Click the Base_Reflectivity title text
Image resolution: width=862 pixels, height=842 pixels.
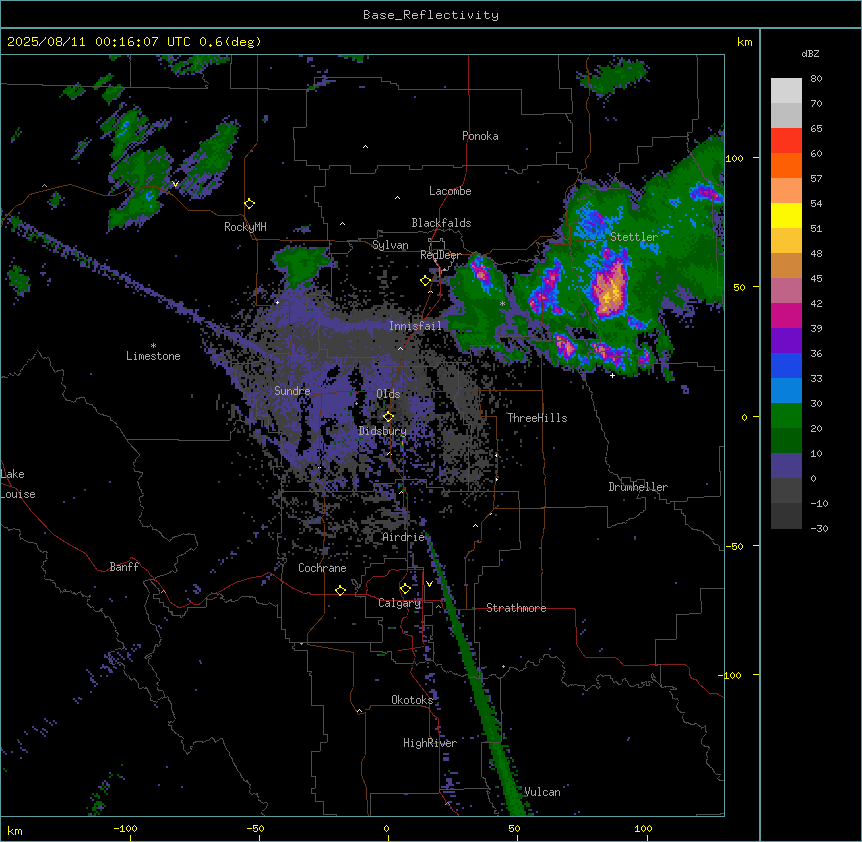[431, 15]
